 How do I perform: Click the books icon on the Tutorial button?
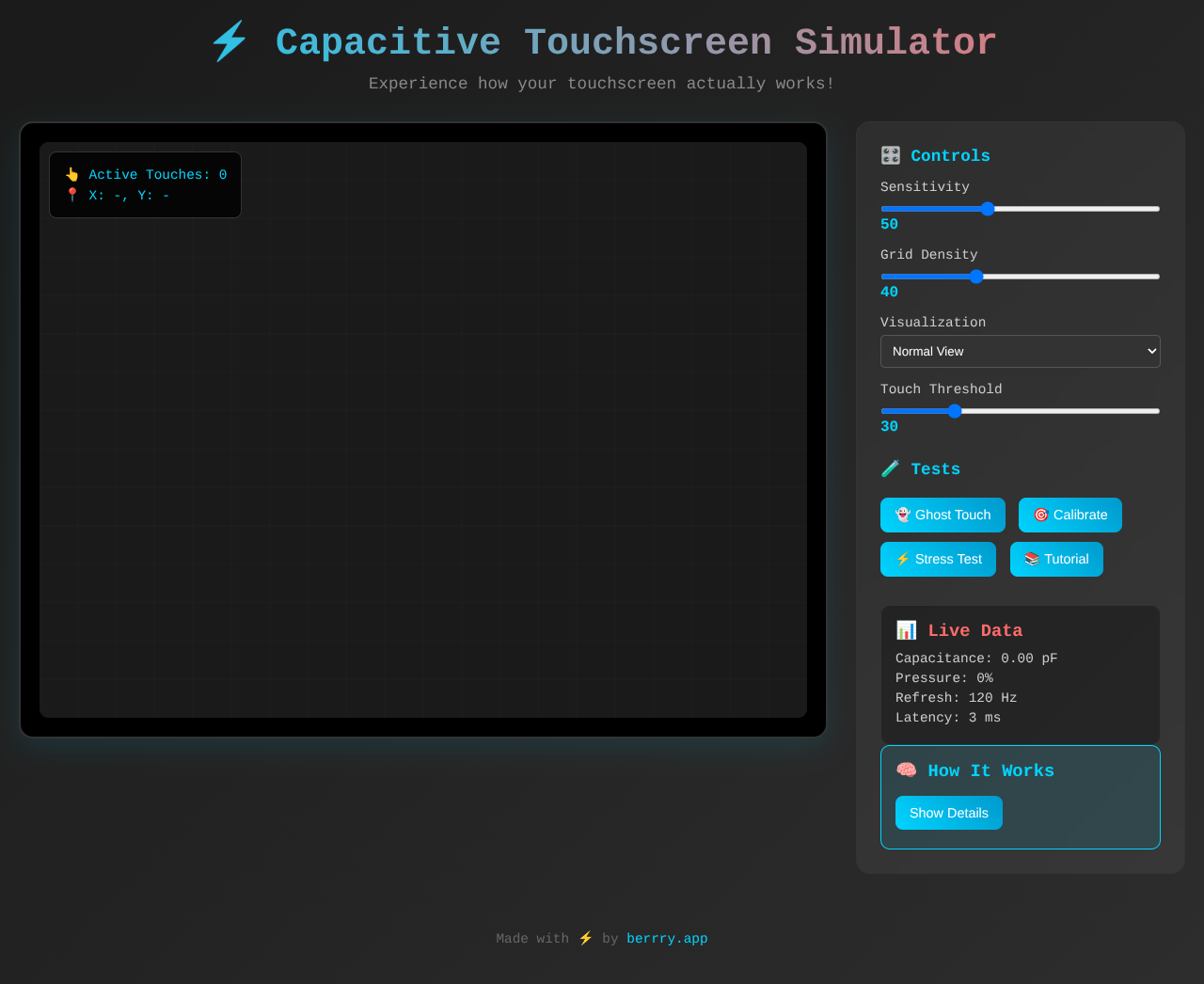pos(1032,559)
